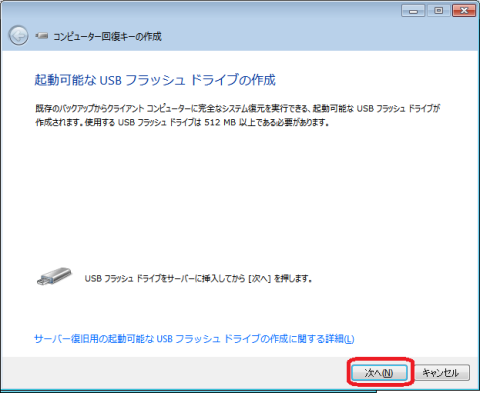This screenshot has width=480, height=393.
Task: Click the heading 起動可能な USB フラッシュ ドライブの作成
Action: 155,80
